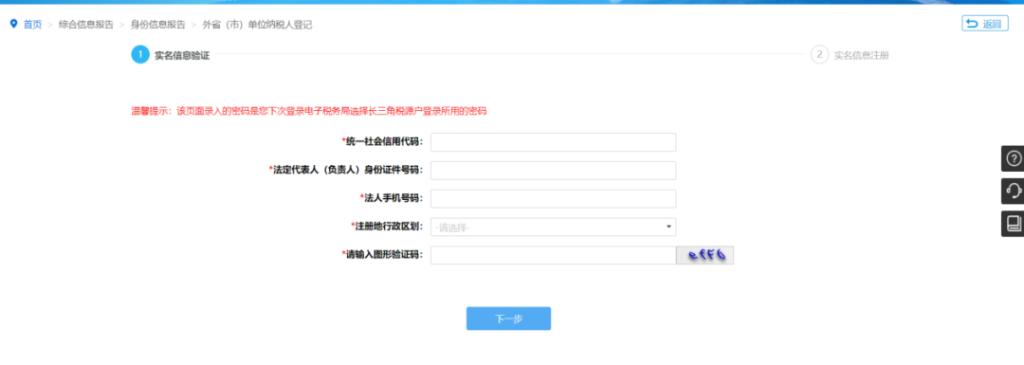The image size is (1024, 365).
Task: Click the step 2 circle for 实名信息注册
Action: coord(819,55)
